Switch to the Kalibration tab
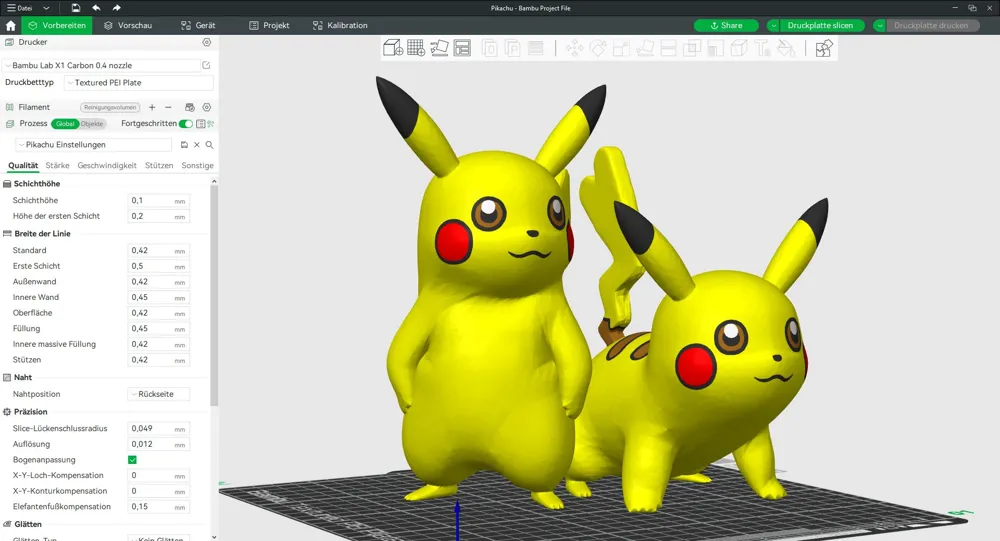This screenshot has height=541, width=1000. pyautogui.click(x=340, y=26)
